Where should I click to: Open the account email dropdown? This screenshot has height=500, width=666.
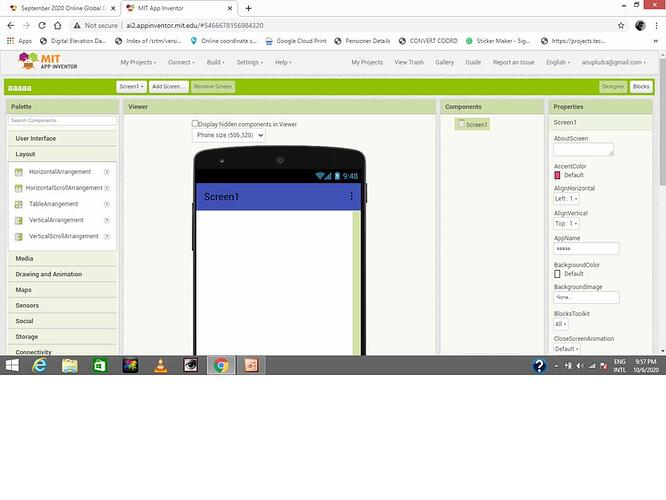click(x=613, y=62)
